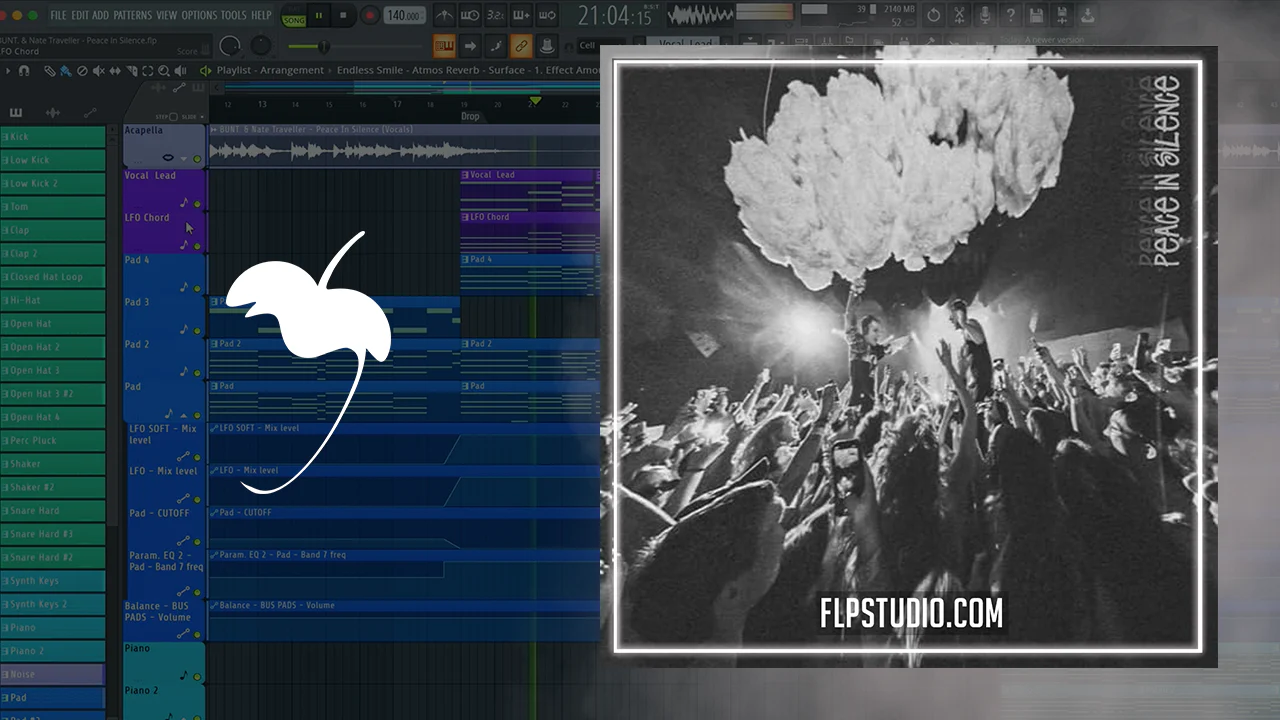The width and height of the screenshot is (1280, 720).
Task: Mute the Acapella track
Action: click(197, 159)
